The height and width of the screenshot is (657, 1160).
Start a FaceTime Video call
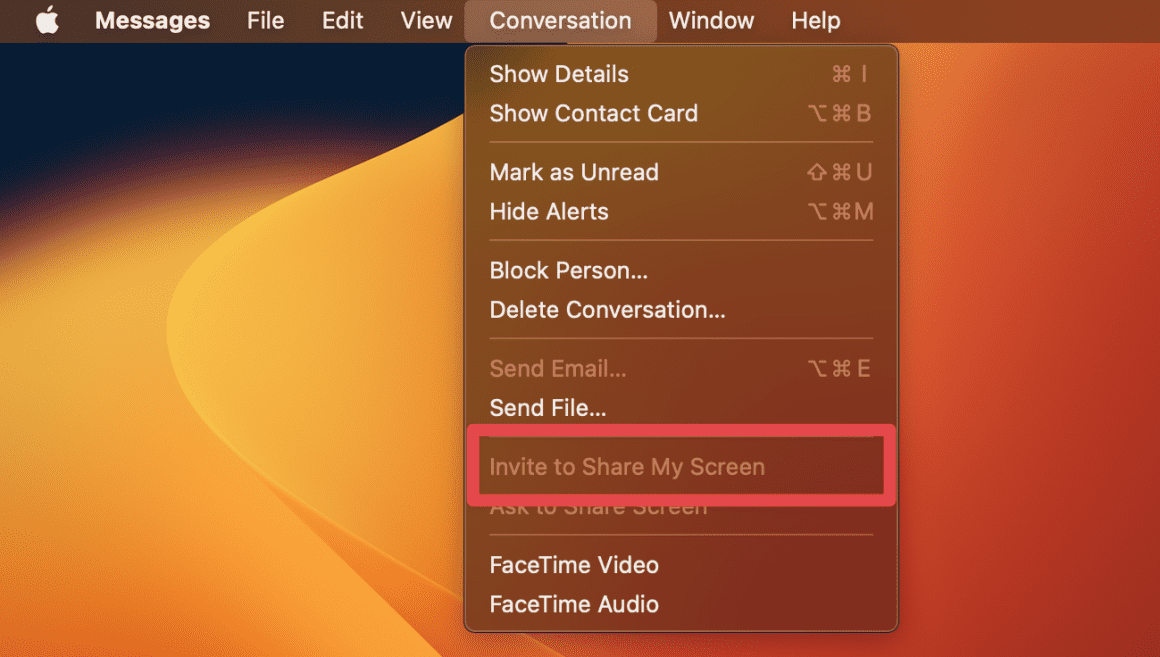coord(574,565)
